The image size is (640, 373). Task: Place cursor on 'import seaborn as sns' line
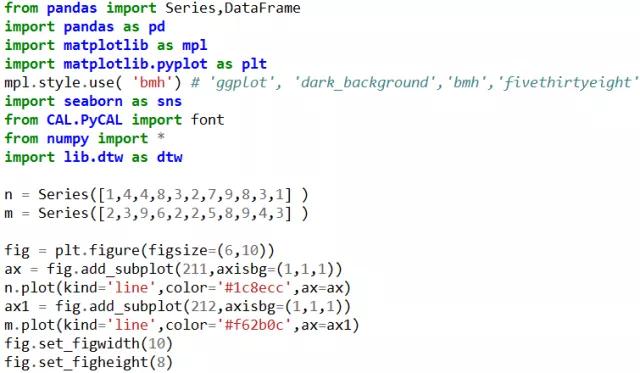click(x=93, y=101)
